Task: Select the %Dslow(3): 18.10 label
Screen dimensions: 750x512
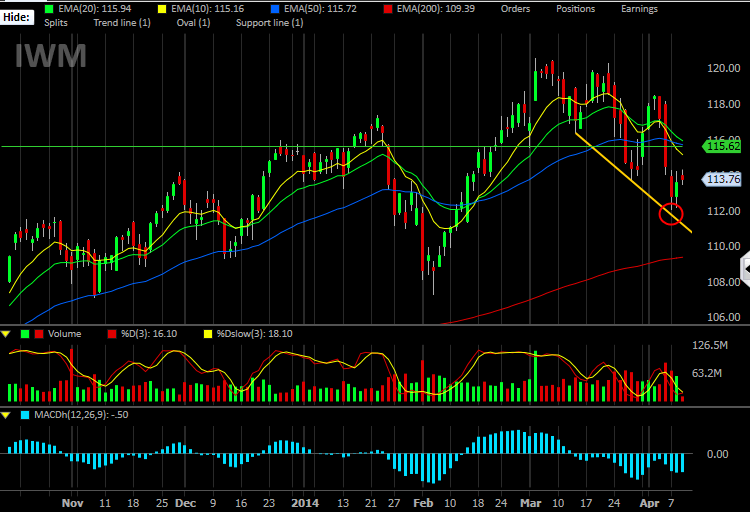Action: 254,334
